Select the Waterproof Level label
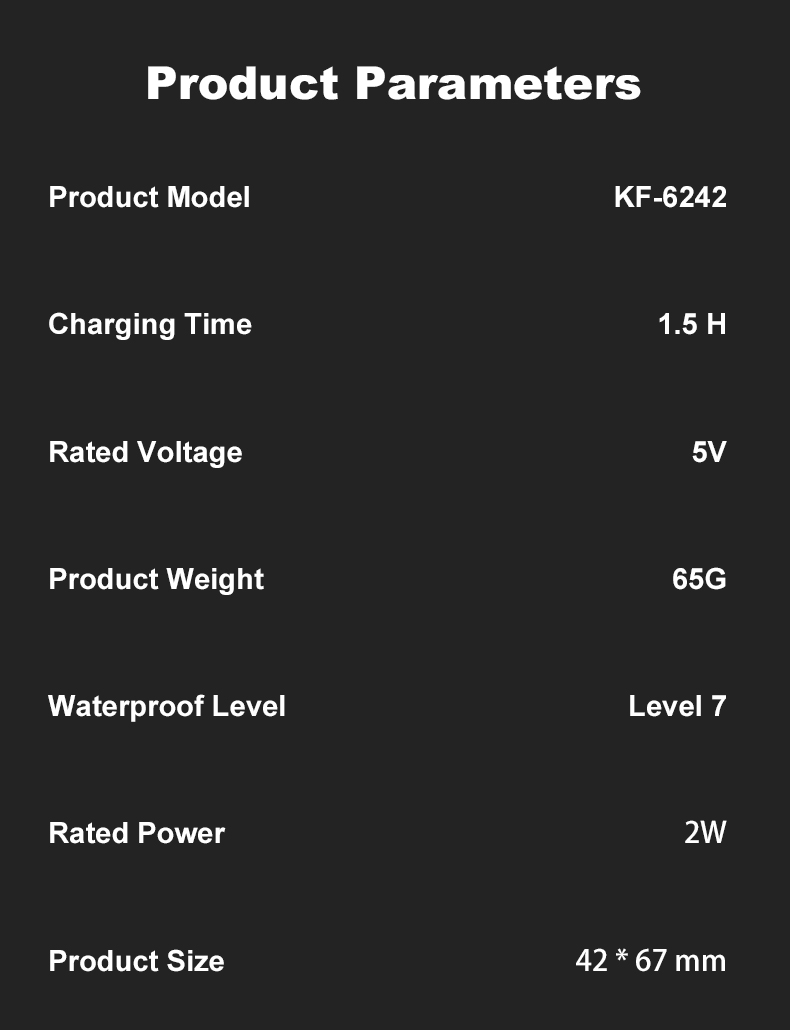This screenshot has height=1030, width=790. pos(167,707)
